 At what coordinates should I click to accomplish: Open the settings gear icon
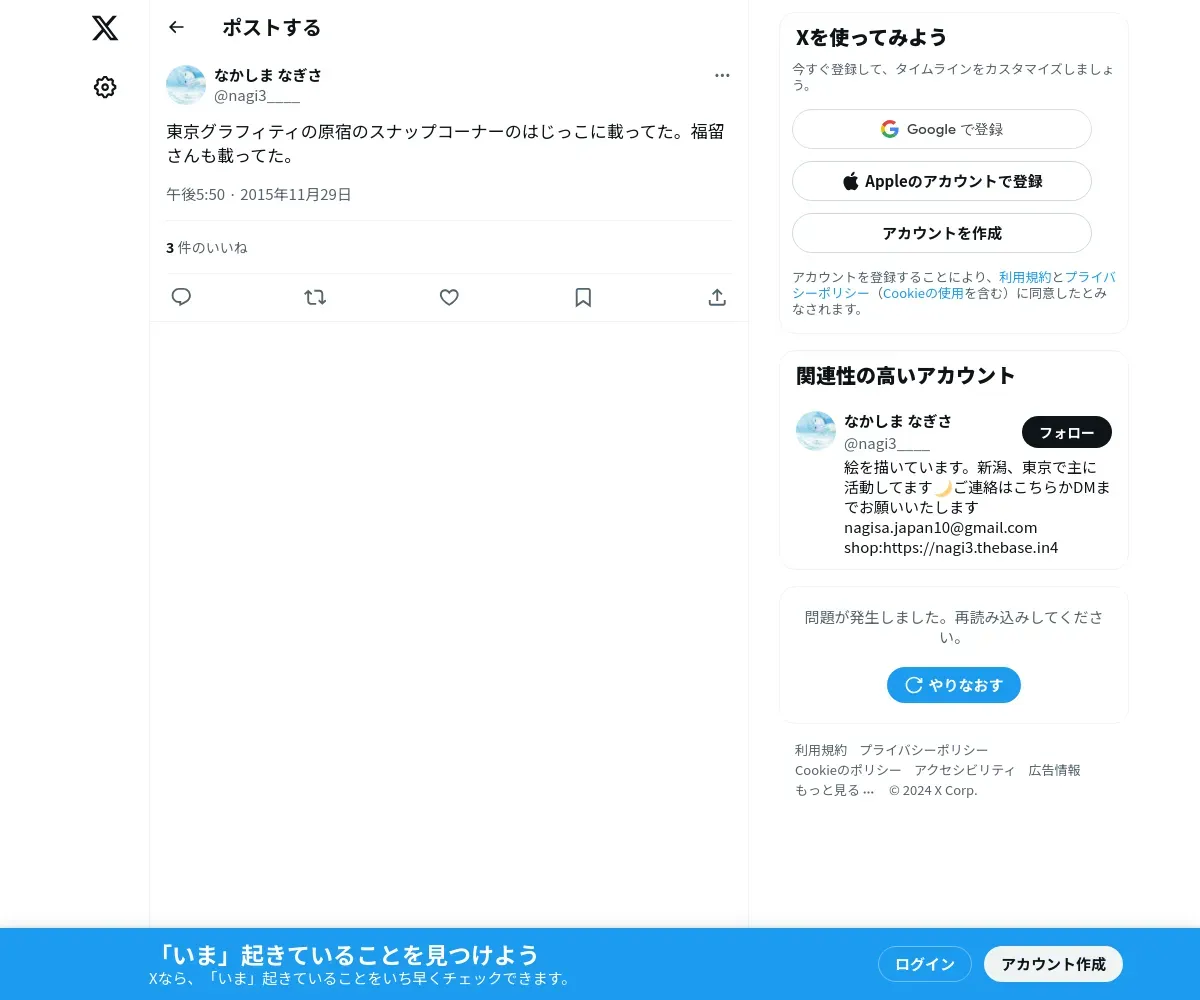click(105, 87)
